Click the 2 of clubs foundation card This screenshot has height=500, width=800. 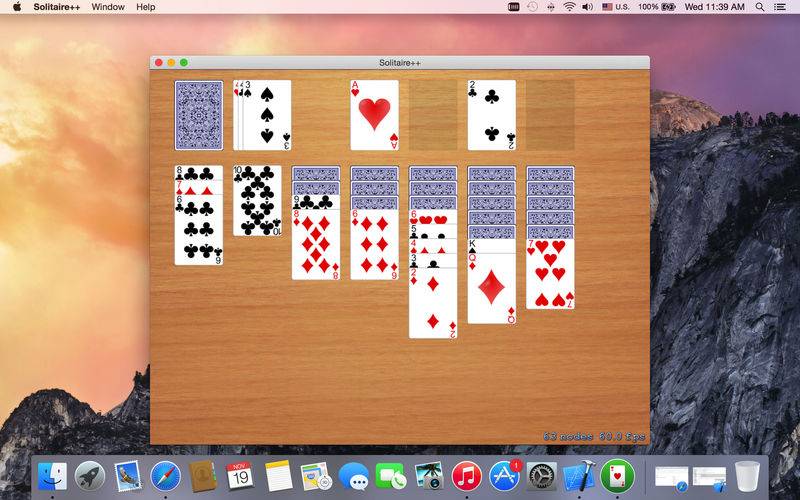click(x=492, y=115)
